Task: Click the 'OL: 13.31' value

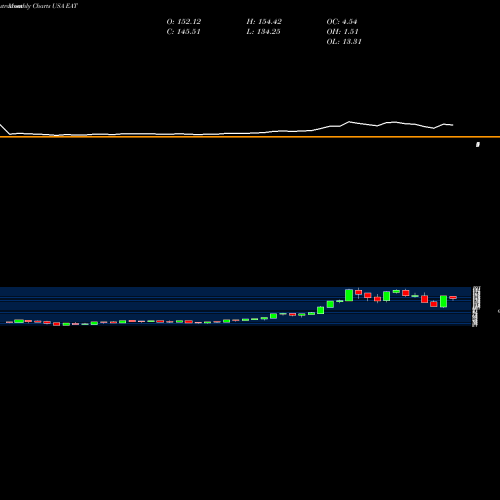Action: (344, 42)
